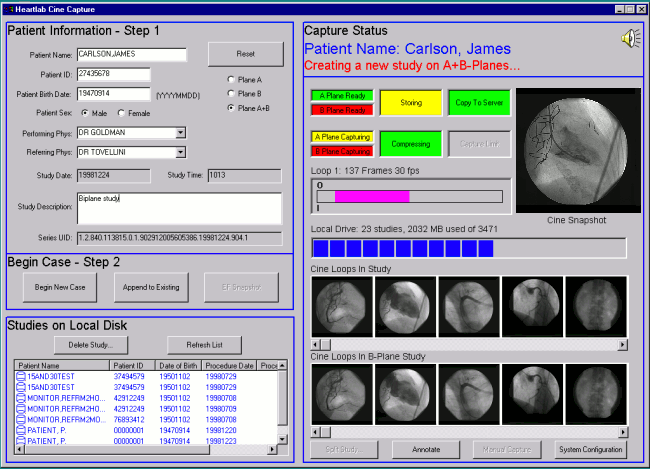
Task: Click the study icon beside first 15AND30TEST row
Action: click(x=21, y=377)
